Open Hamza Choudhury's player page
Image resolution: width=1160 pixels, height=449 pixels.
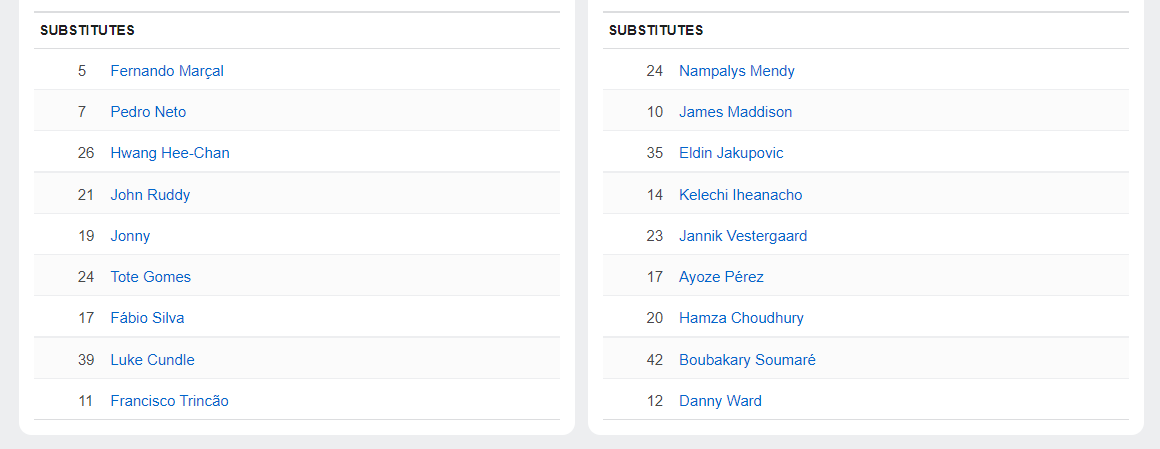[741, 318]
